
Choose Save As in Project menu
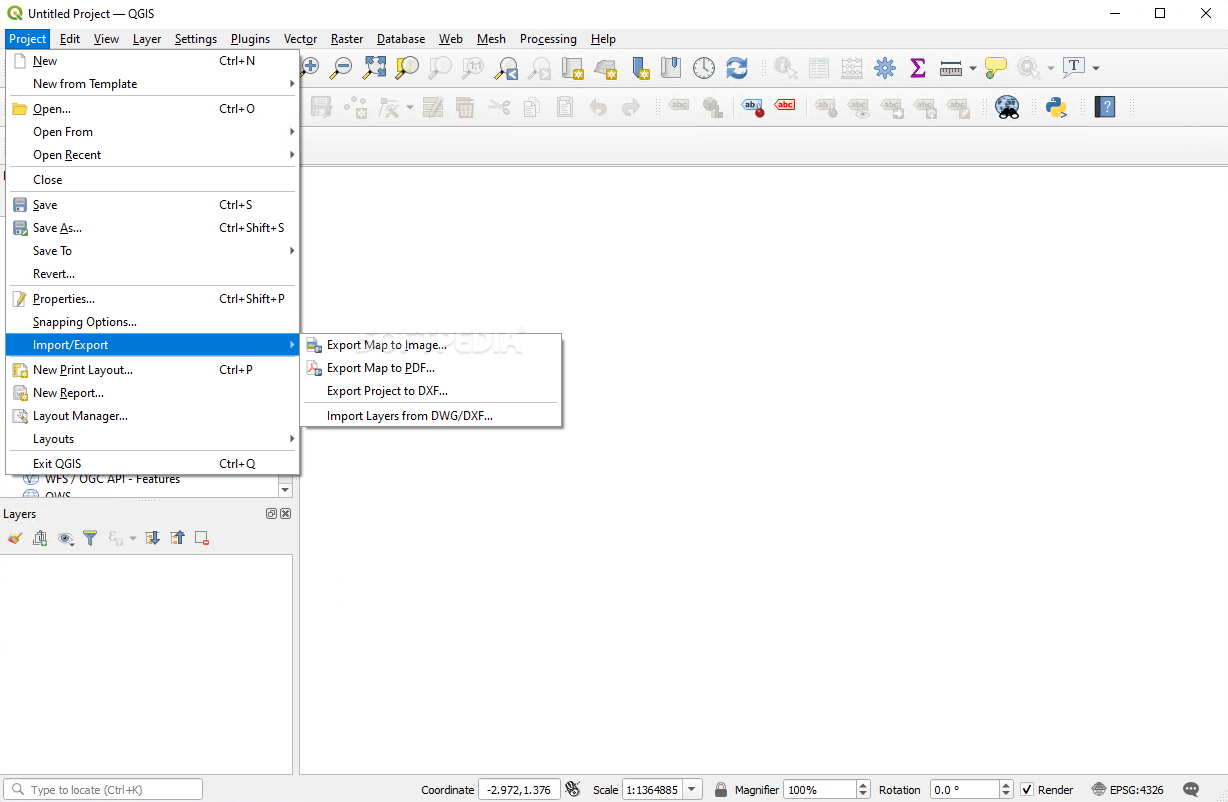tap(154, 228)
